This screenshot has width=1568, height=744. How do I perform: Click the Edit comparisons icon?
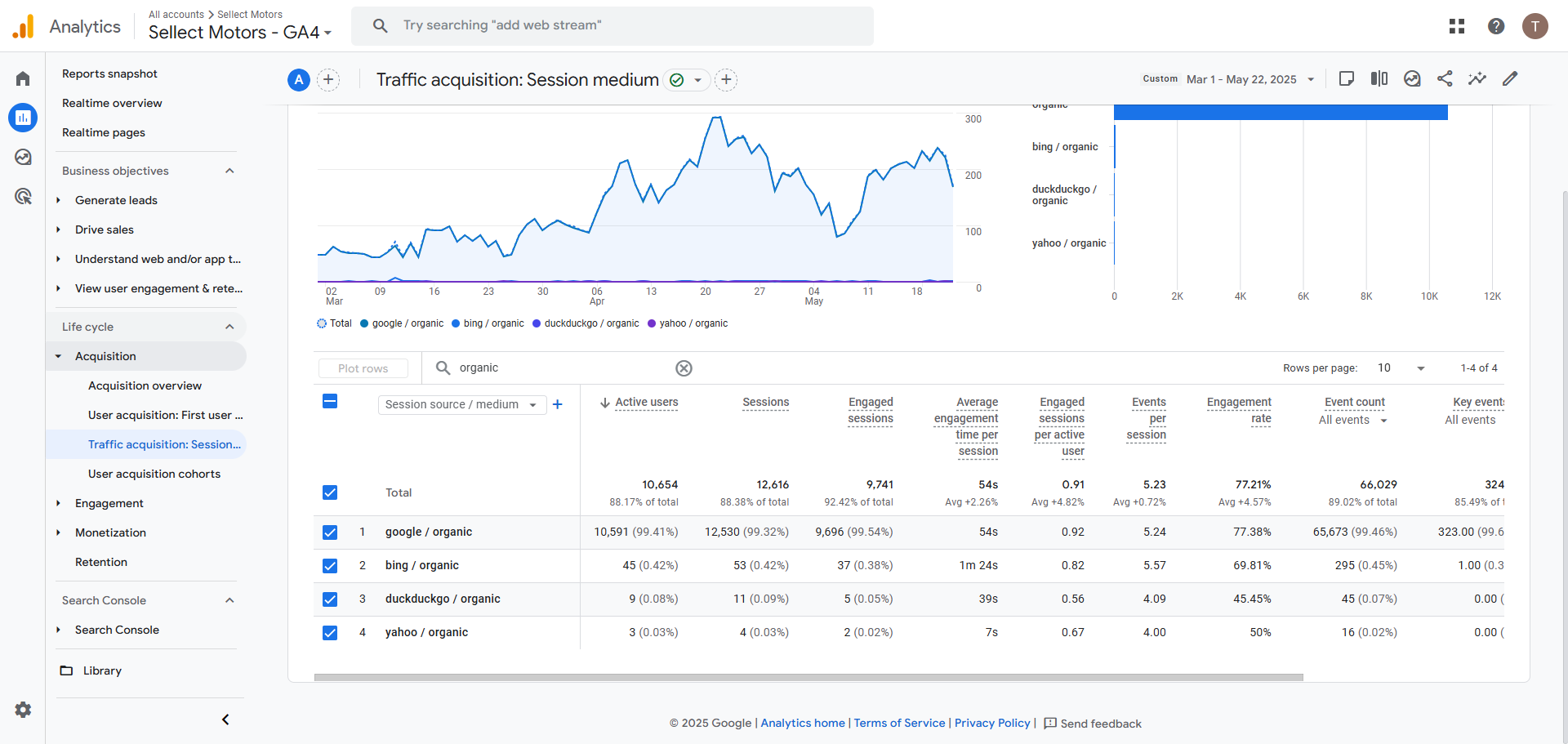tap(1379, 79)
